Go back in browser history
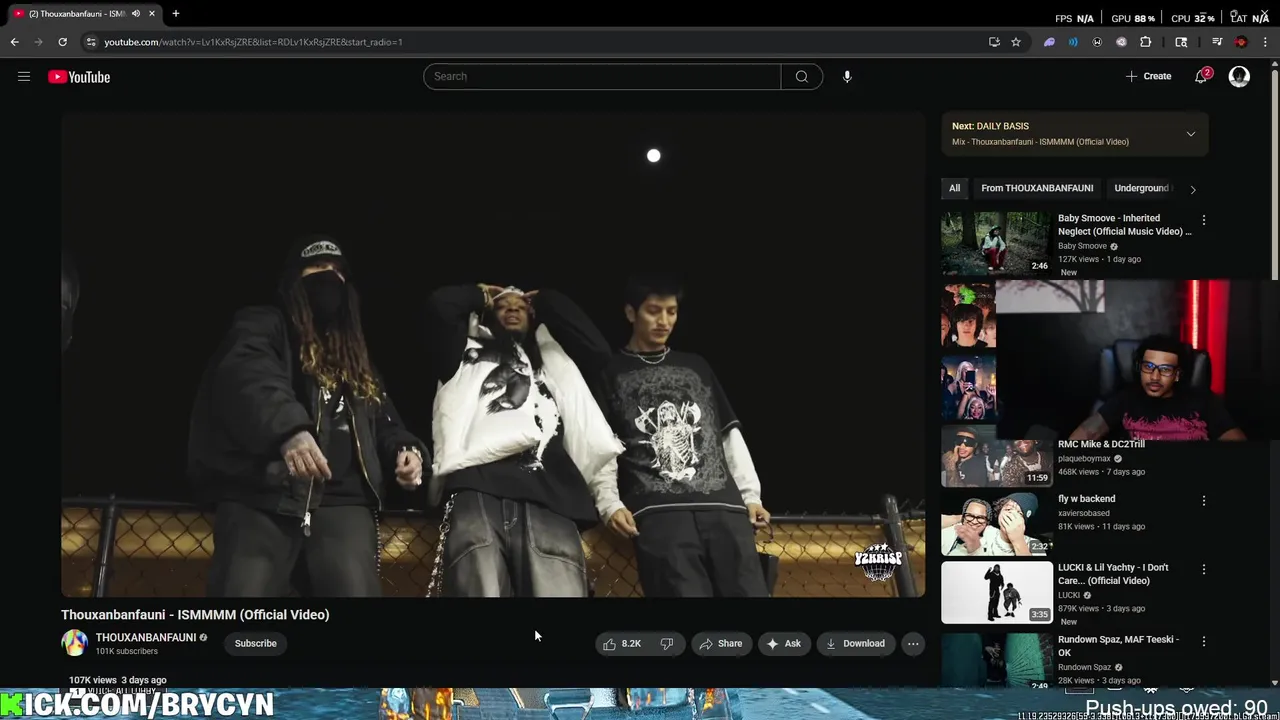The width and height of the screenshot is (1280, 720). click(15, 42)
